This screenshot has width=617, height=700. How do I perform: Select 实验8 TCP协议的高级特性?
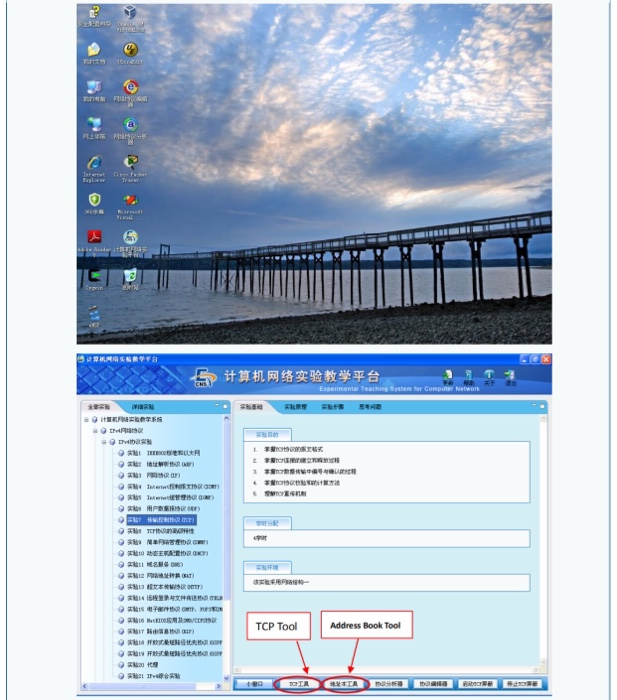pyautogui.click(x=161, y=531)
